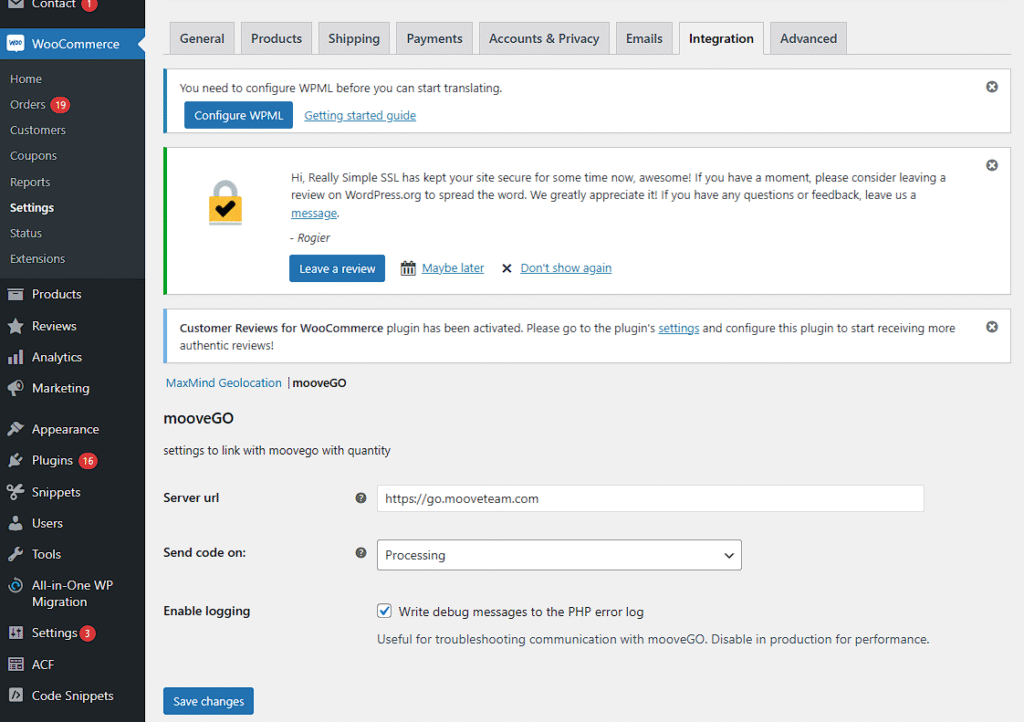Open the Send code on dropdown
The height and width of the screenshot is (722, 1024).
tap(559, 555)
